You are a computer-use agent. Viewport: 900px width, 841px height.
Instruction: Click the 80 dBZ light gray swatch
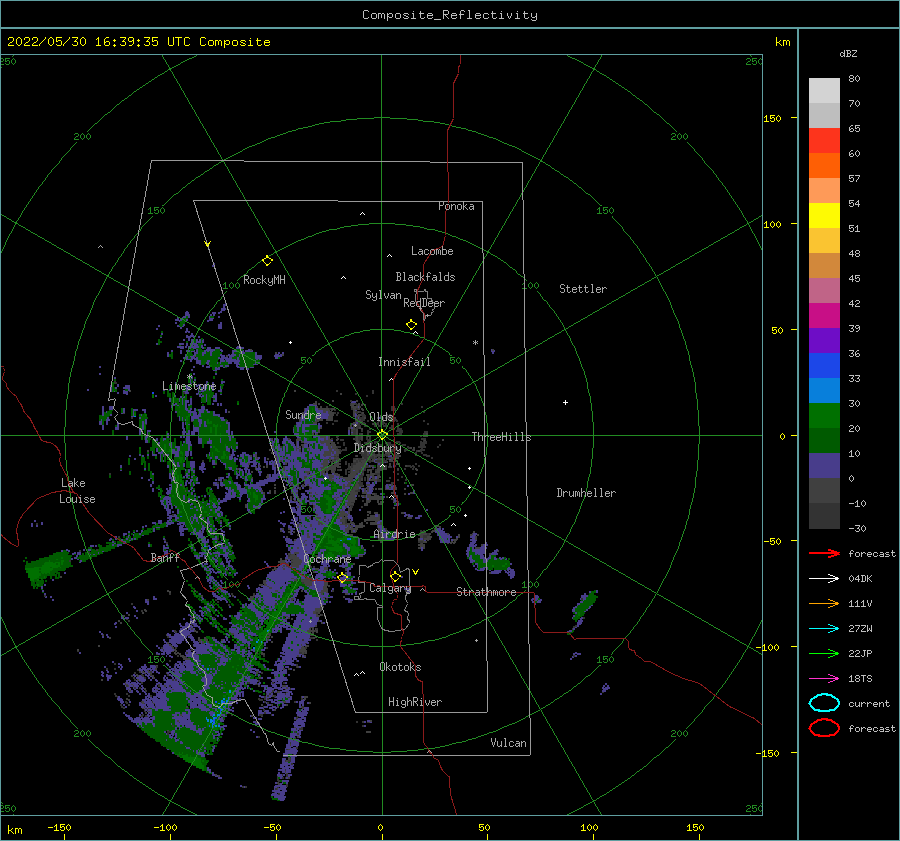pos(824,91)
